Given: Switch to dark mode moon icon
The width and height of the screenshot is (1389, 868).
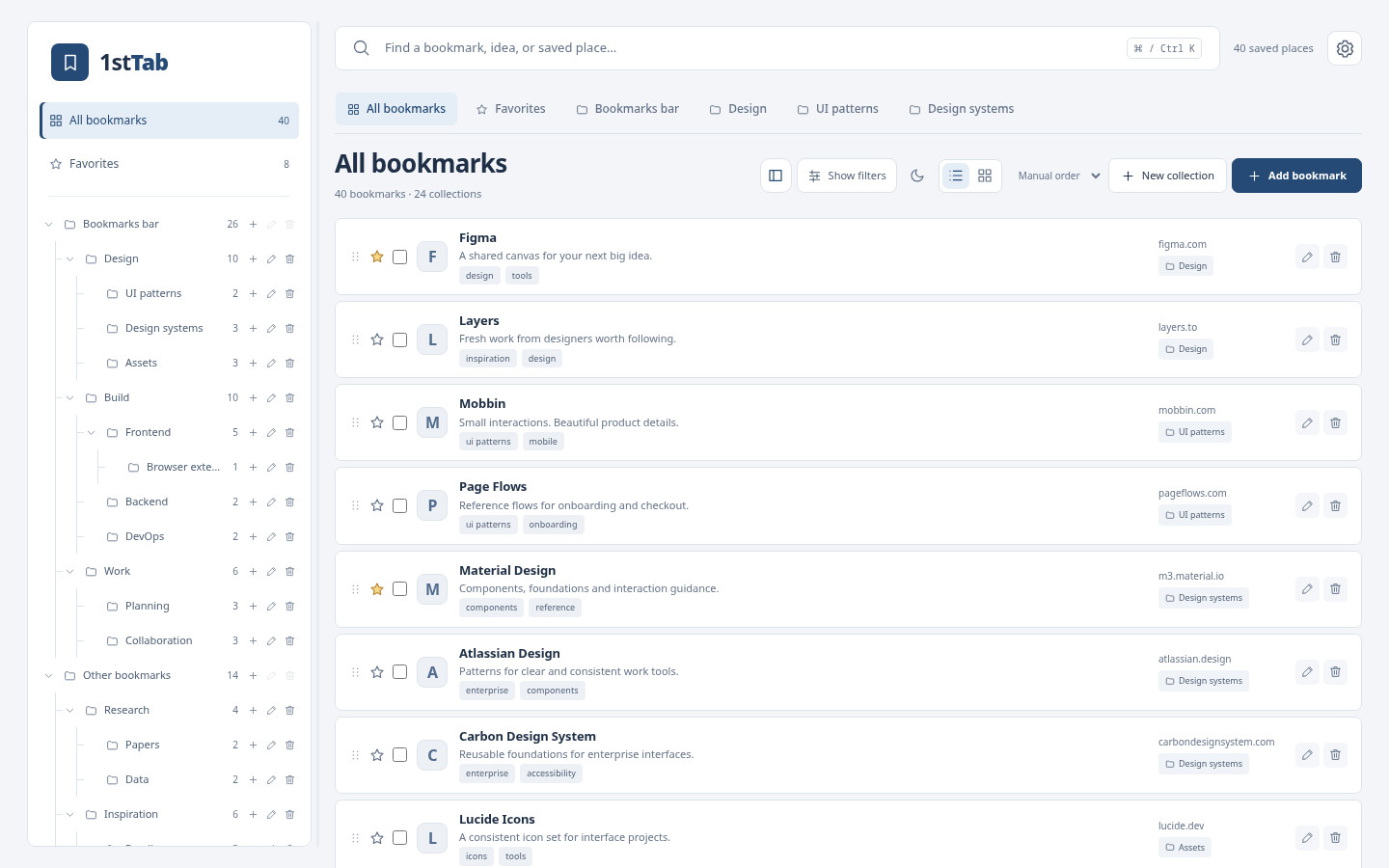Looking at the screenshot, I should (x=917, y=176).
